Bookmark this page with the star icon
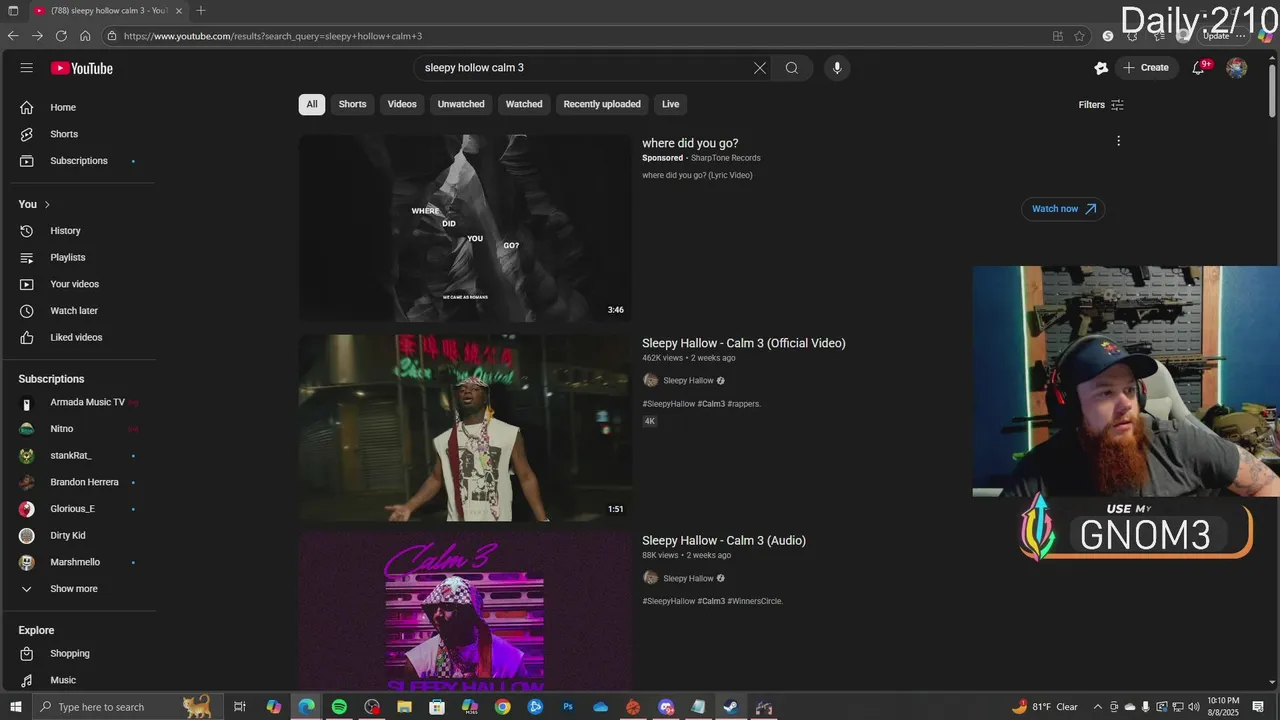The image size is (1280, 720). [1079, 36]
